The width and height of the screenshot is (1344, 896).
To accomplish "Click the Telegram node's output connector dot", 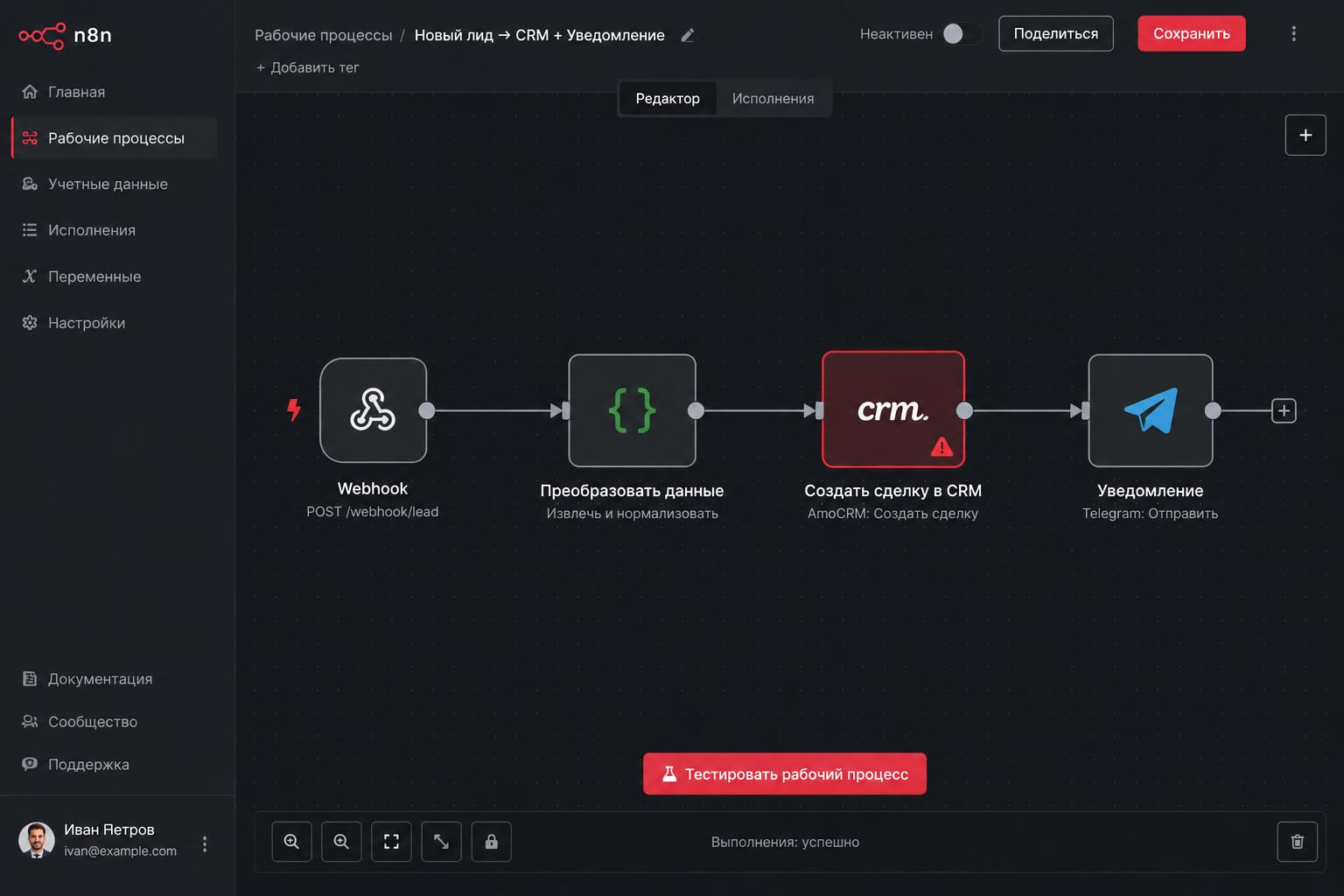I will [1213, 410].
